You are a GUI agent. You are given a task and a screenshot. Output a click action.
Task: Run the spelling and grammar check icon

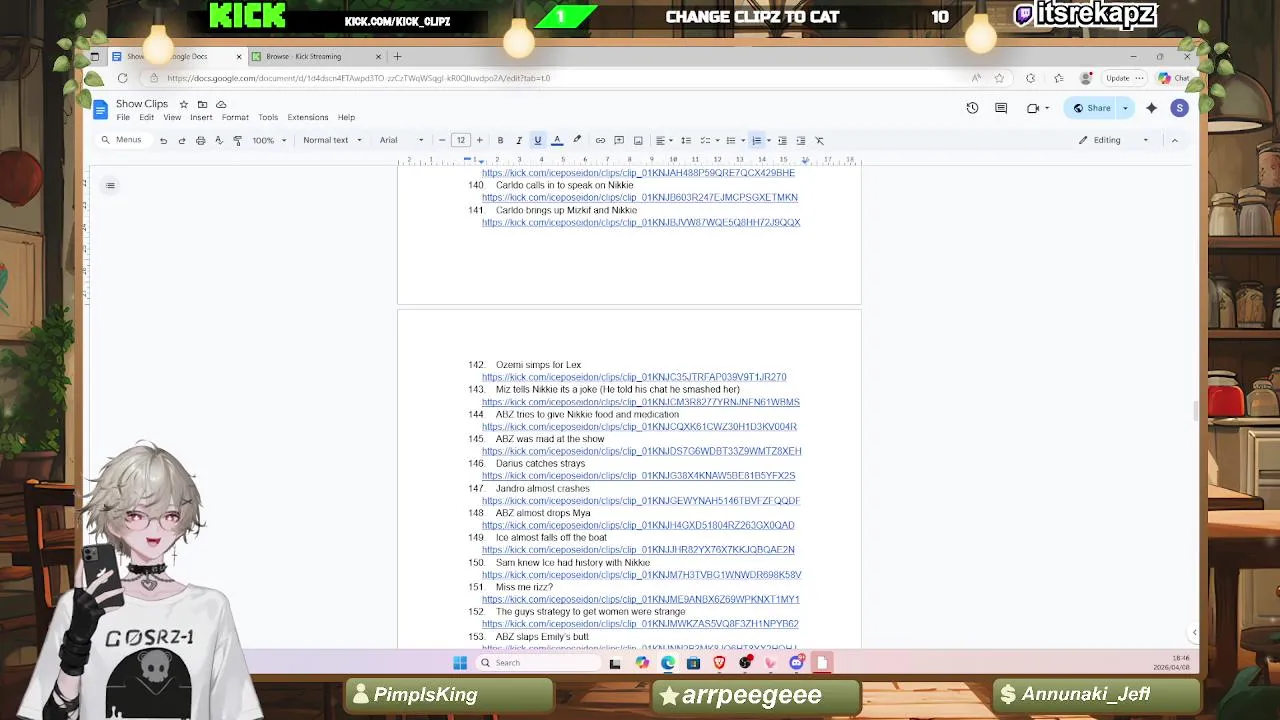coord(219,140)
